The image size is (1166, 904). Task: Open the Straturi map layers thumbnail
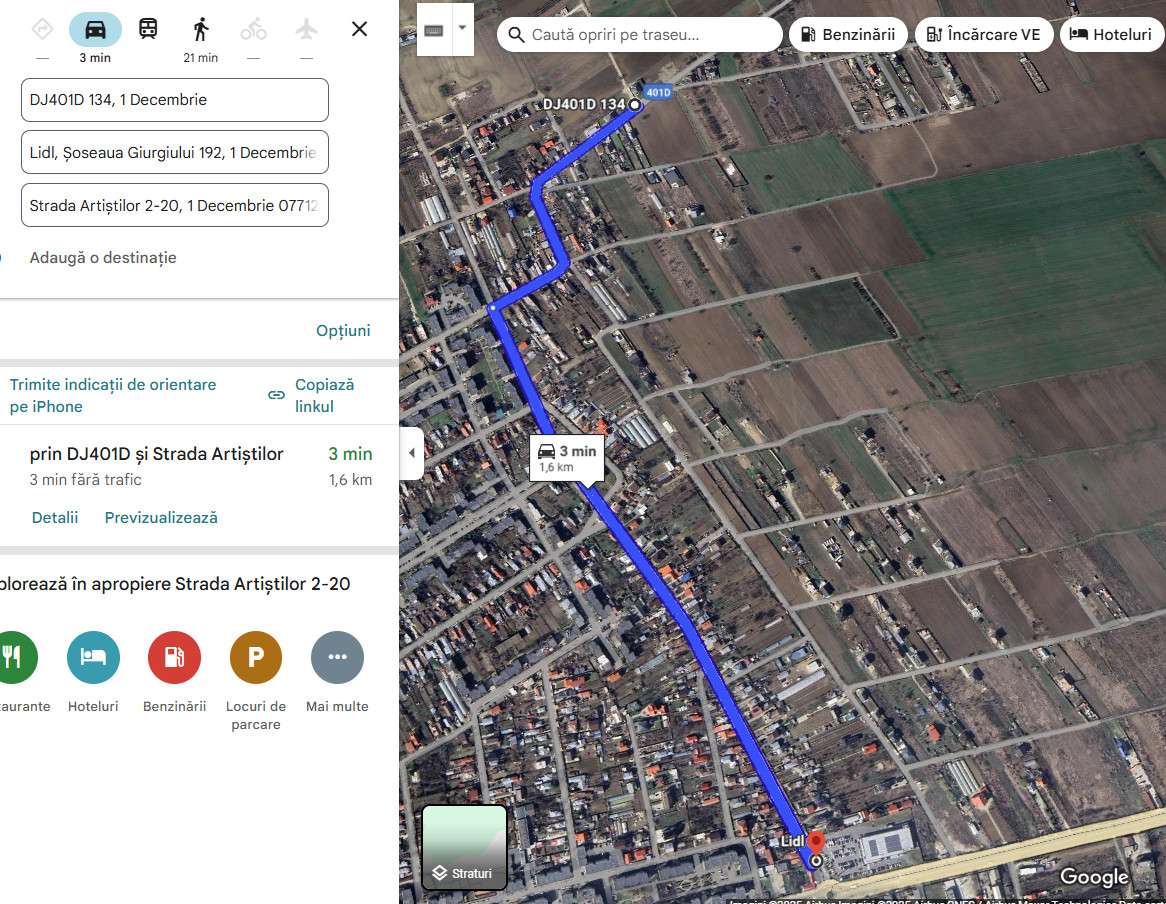(464, 848)
